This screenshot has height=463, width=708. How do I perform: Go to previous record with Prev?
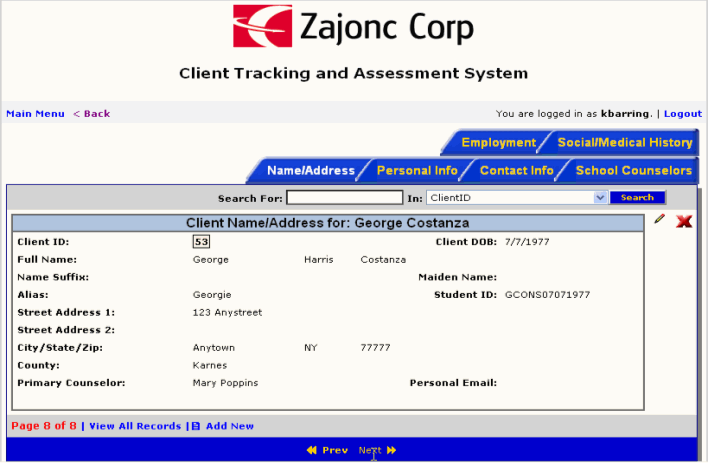(335, 450)
